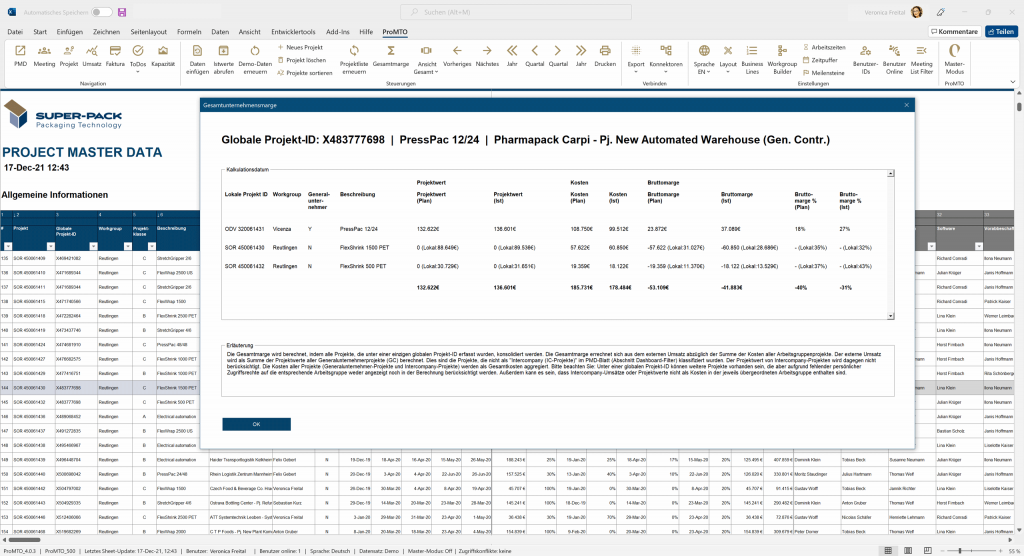Open the Meeting view icon
Image resolution: width=1024 pixels, height=556 pixels.
click(44, 53)
